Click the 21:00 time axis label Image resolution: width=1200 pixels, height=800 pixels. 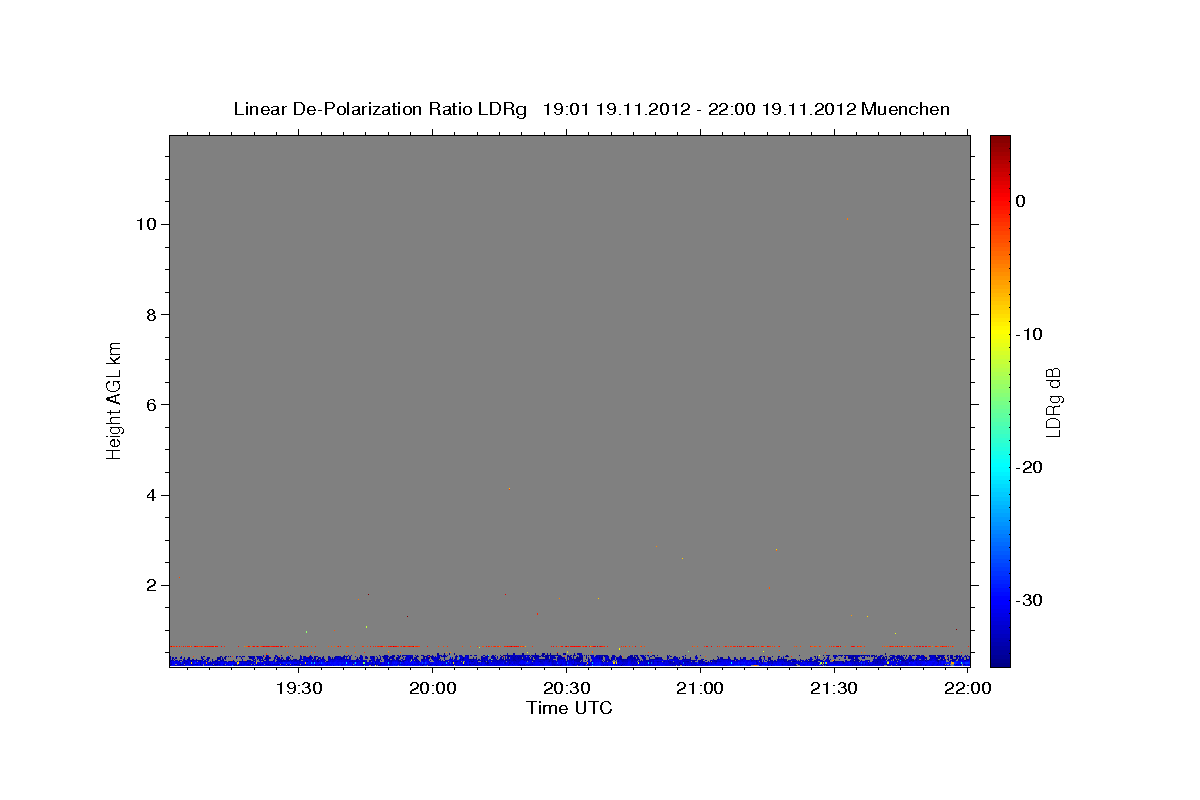coord(701,688)
